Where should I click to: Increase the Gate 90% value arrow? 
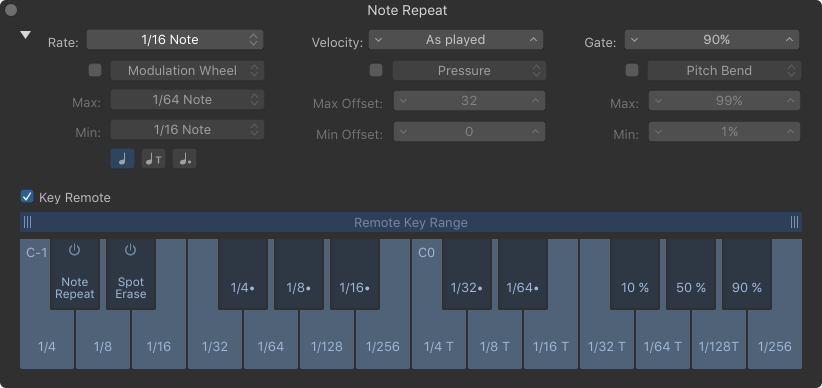click(789, 40)
